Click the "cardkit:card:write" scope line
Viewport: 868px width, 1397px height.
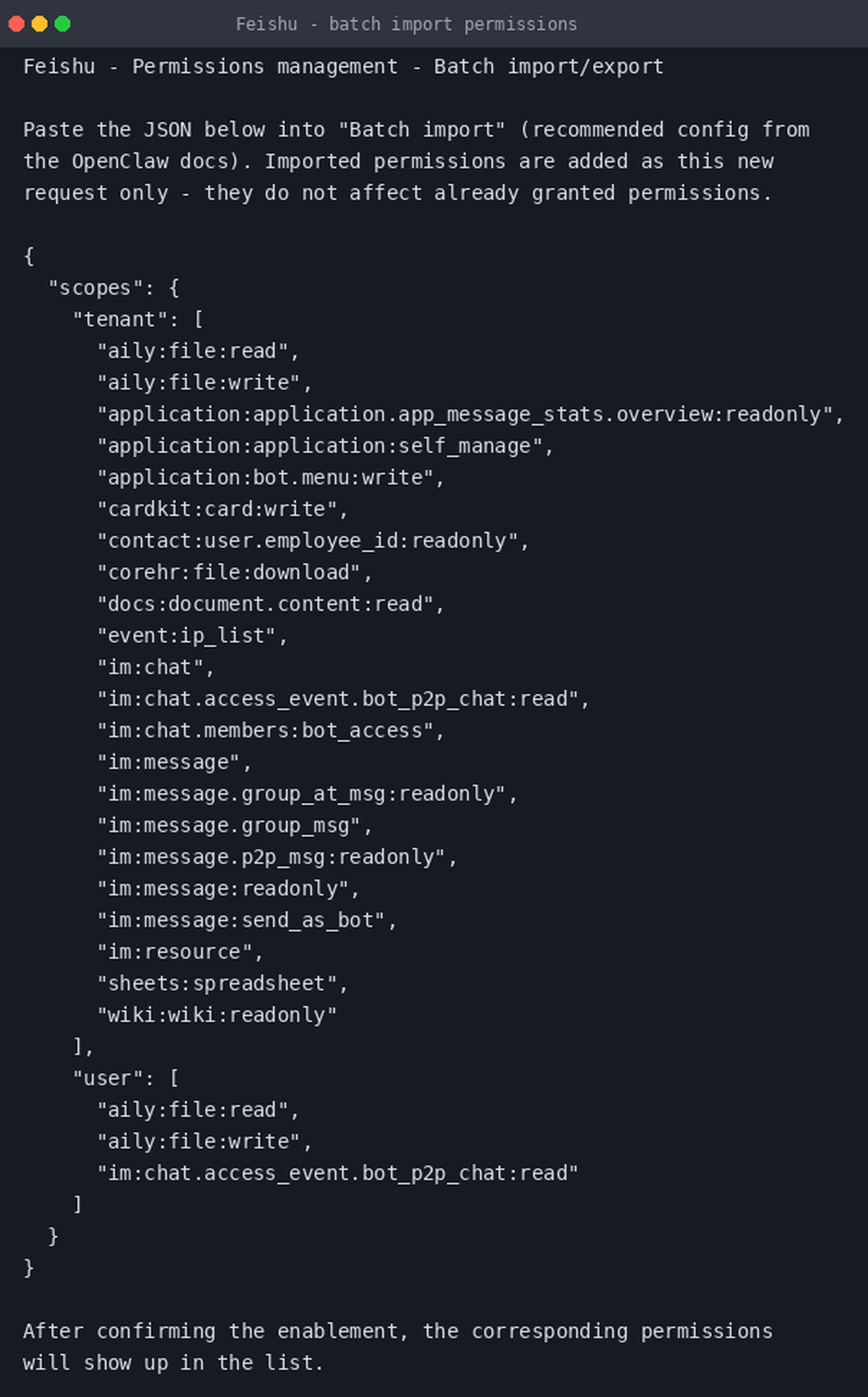coord(222,510)
